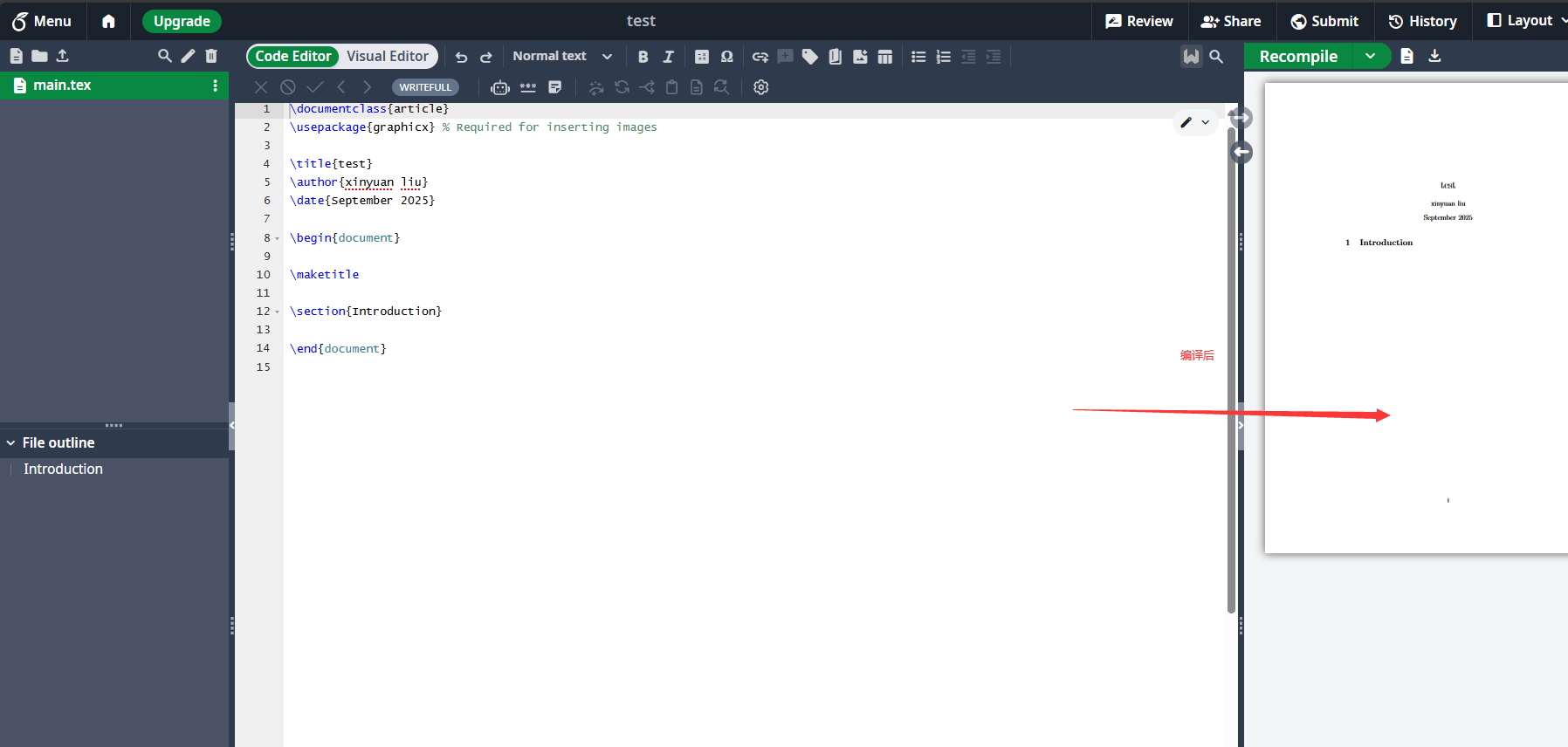Image resolution: width=1568 pixels, height=747 pixels.
Task: Open the Writefull sticky note tool
Action: coord(554,87)
